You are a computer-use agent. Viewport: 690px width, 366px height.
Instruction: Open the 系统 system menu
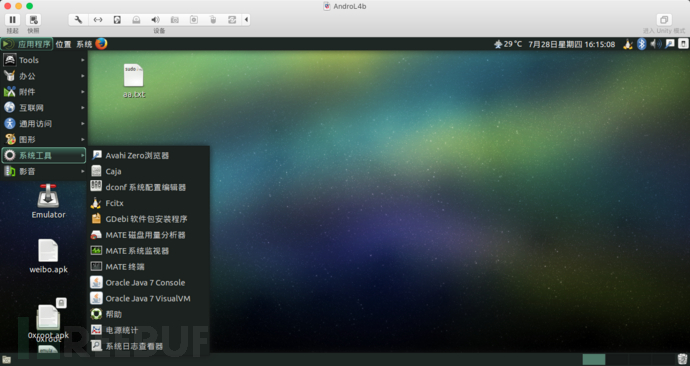click(84, 44)
